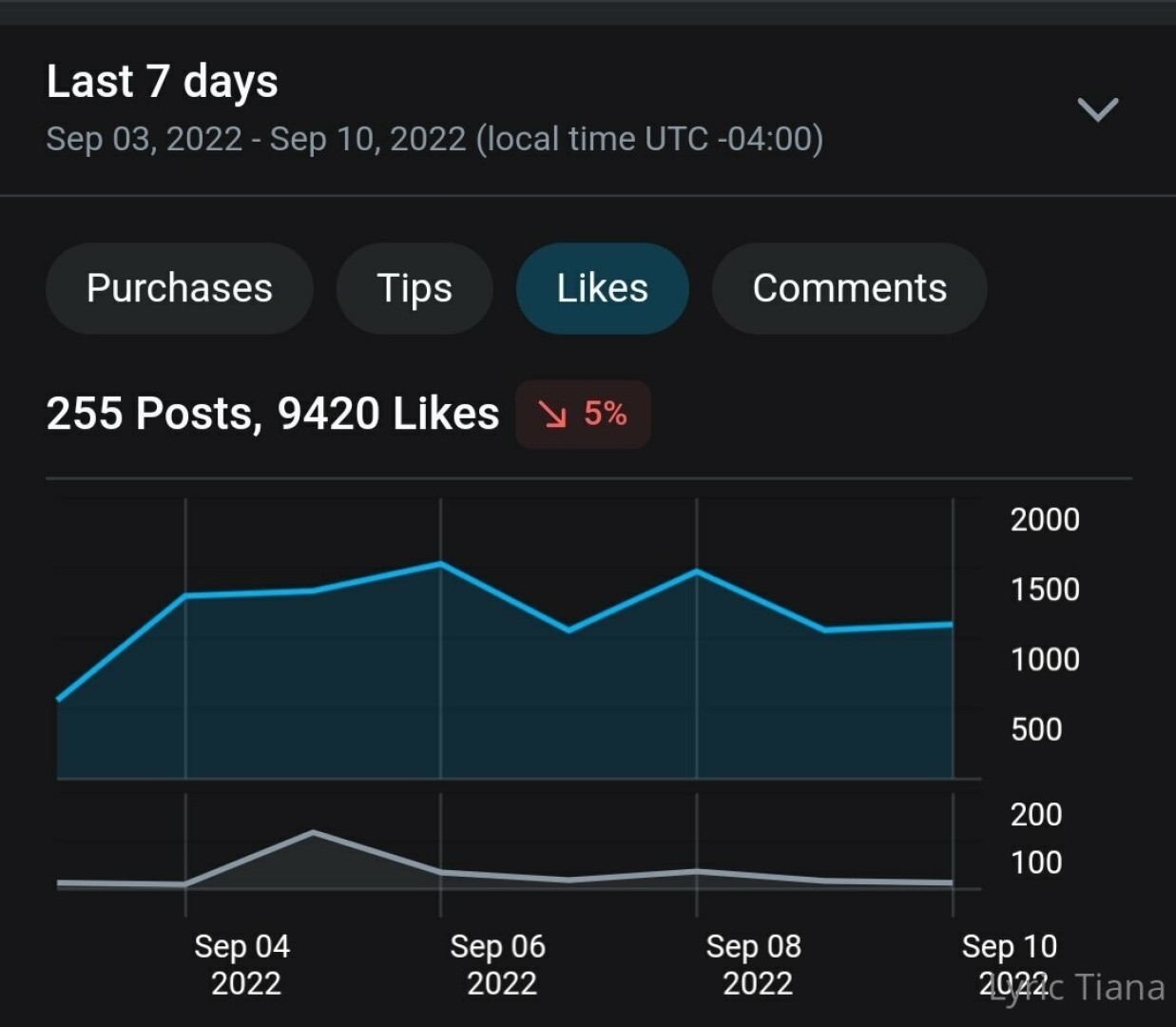Click the Sep 08 peak on likes line
Screen dimensions: 1176x1027
[697, 571]
